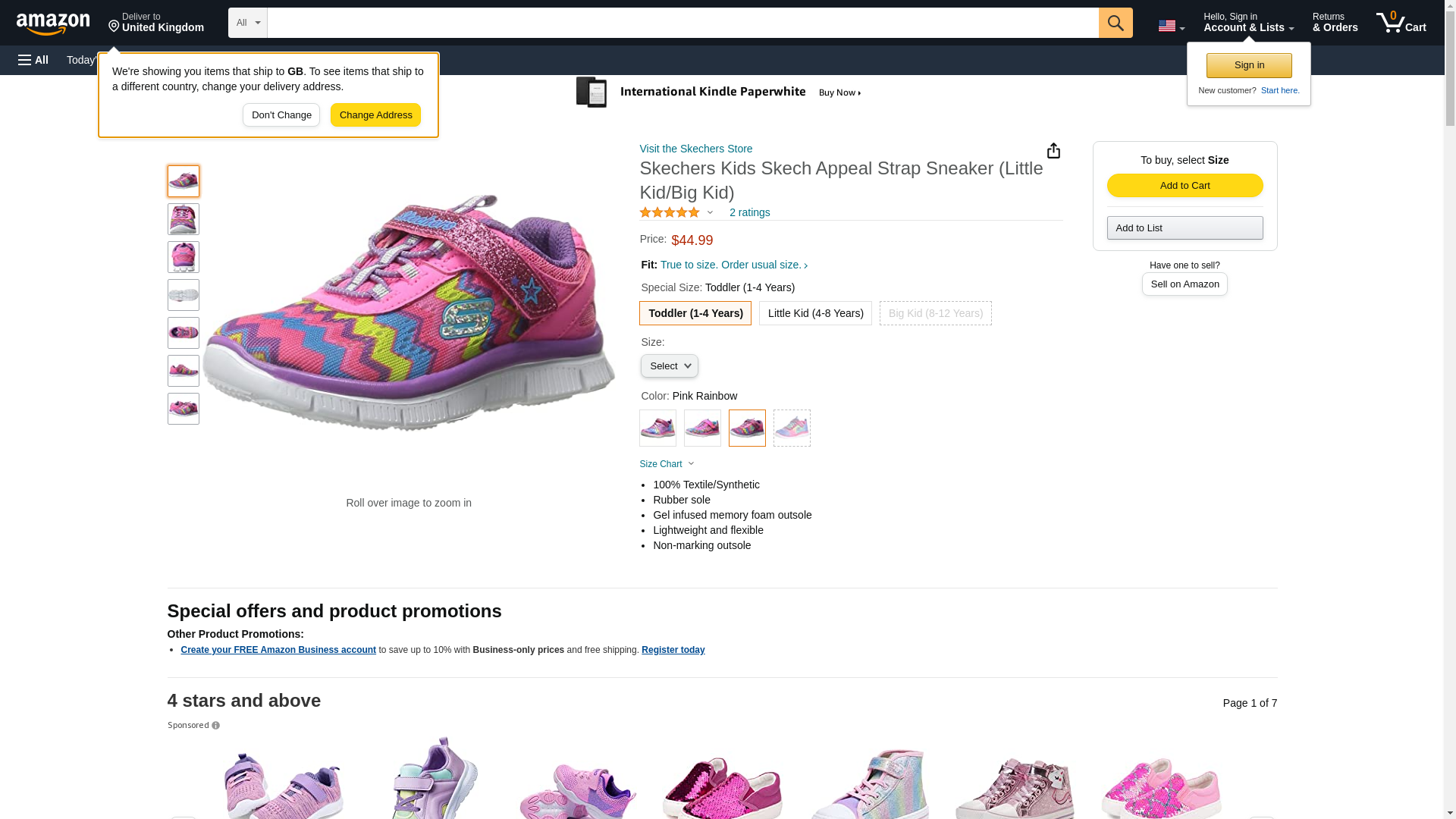Image resolution: width=1456 pixels, height=819 pixels.
Task: Visit the Skechers Store link
Action: coord(695,149)
